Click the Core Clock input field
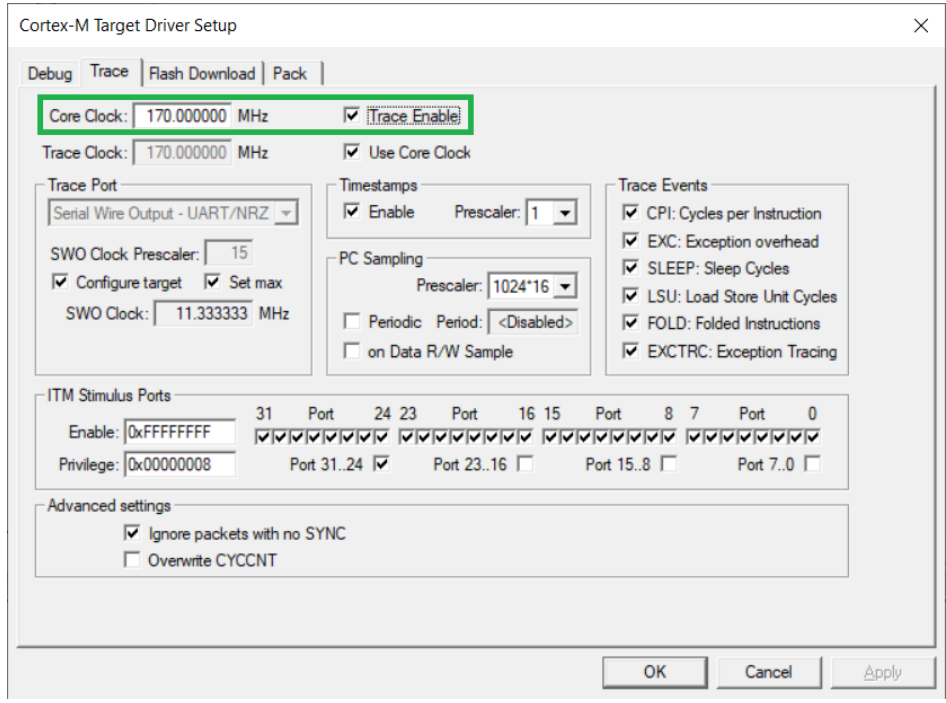 coord(182,115)
